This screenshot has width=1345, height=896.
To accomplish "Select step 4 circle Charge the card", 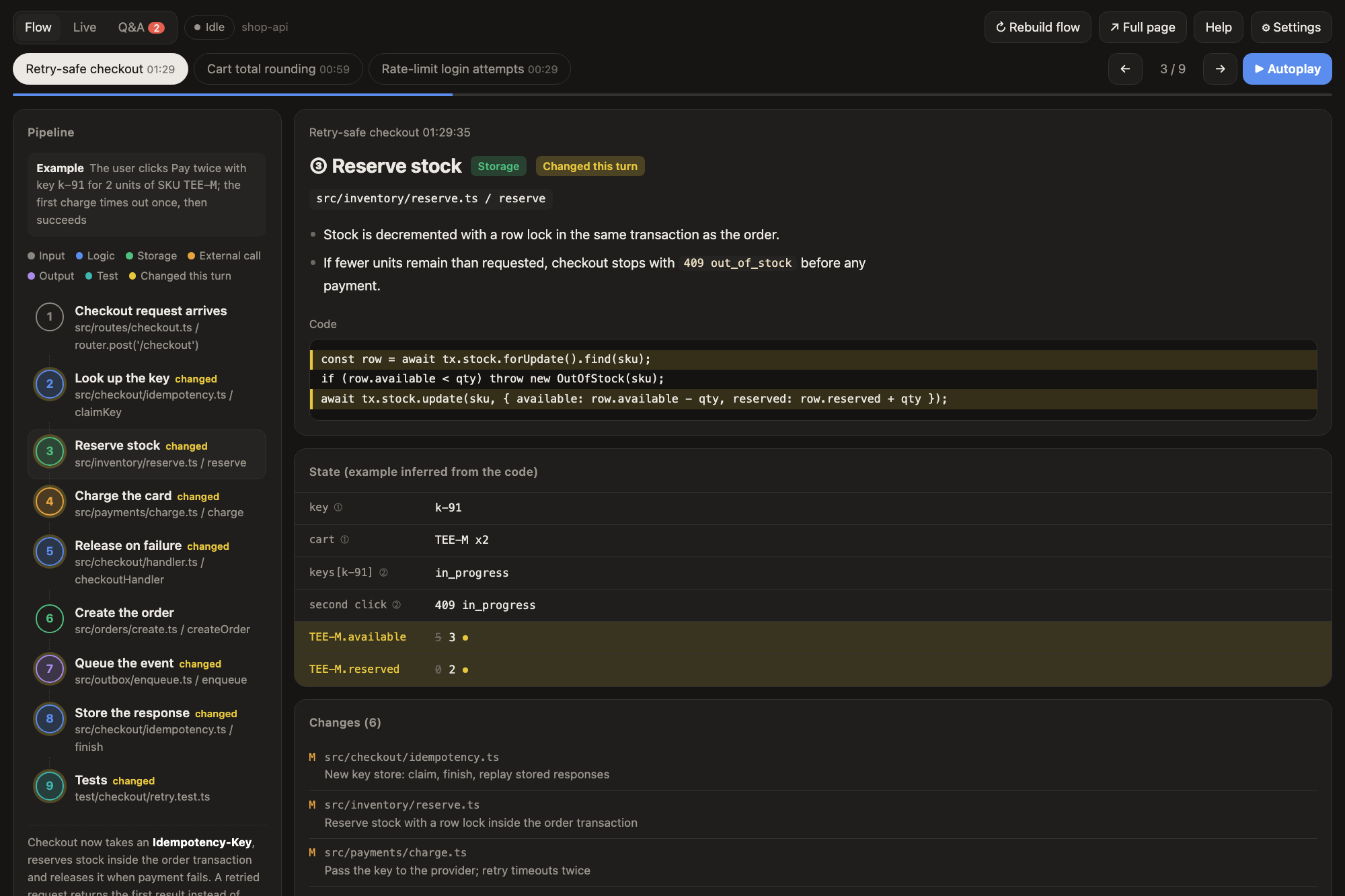I will point(50,501).
